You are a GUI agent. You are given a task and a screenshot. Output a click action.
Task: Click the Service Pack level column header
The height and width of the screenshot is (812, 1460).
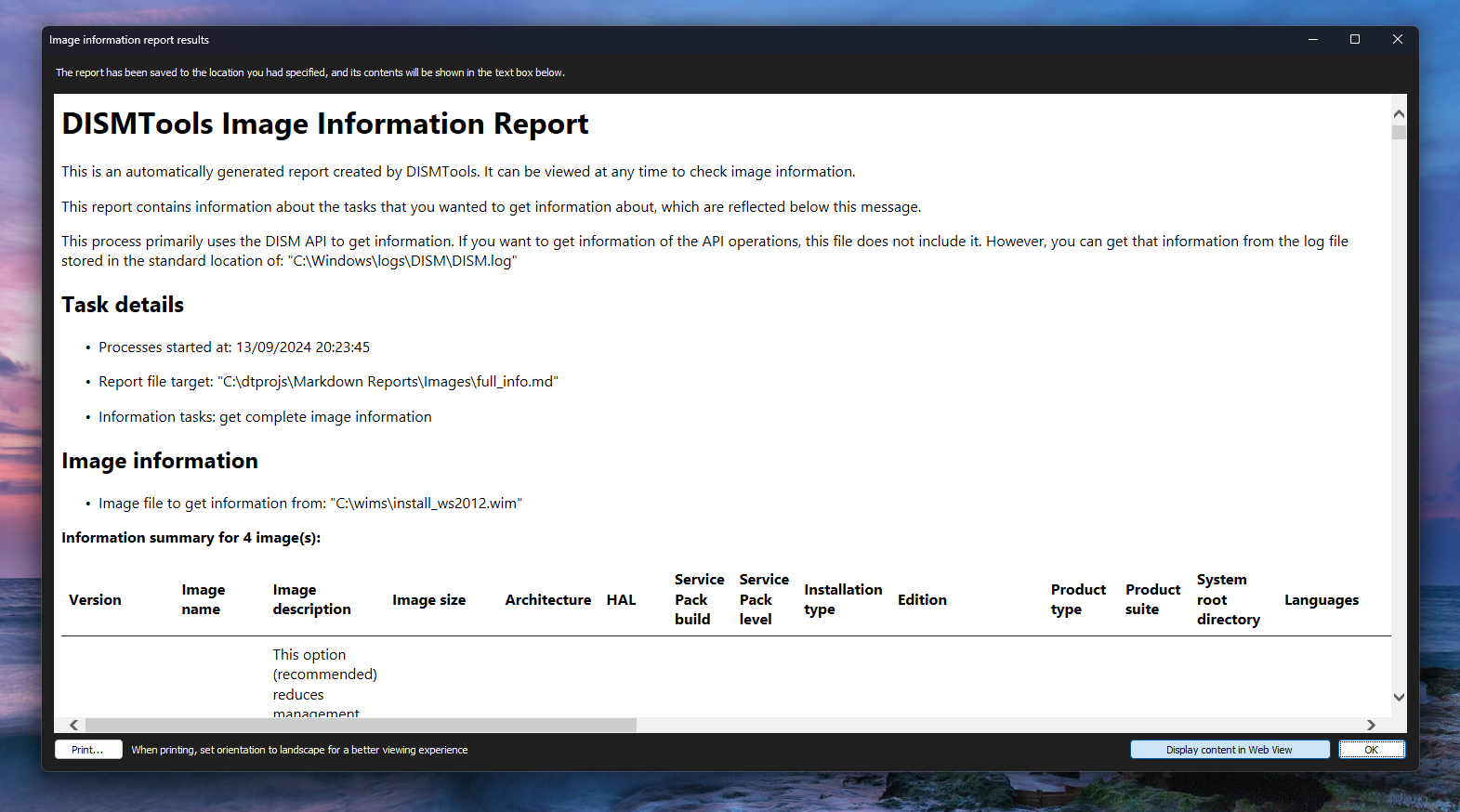(764, 599)
